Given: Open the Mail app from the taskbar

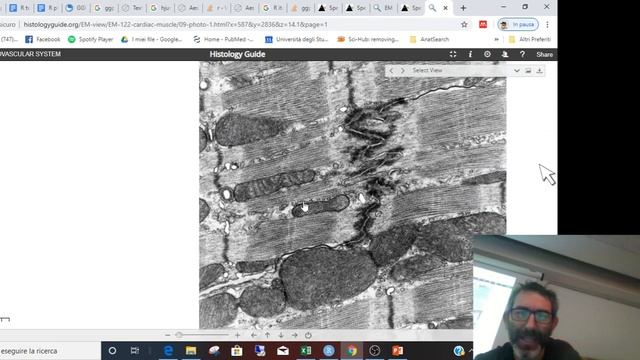Looking at the screenshot, I should (x=282, y=351).
